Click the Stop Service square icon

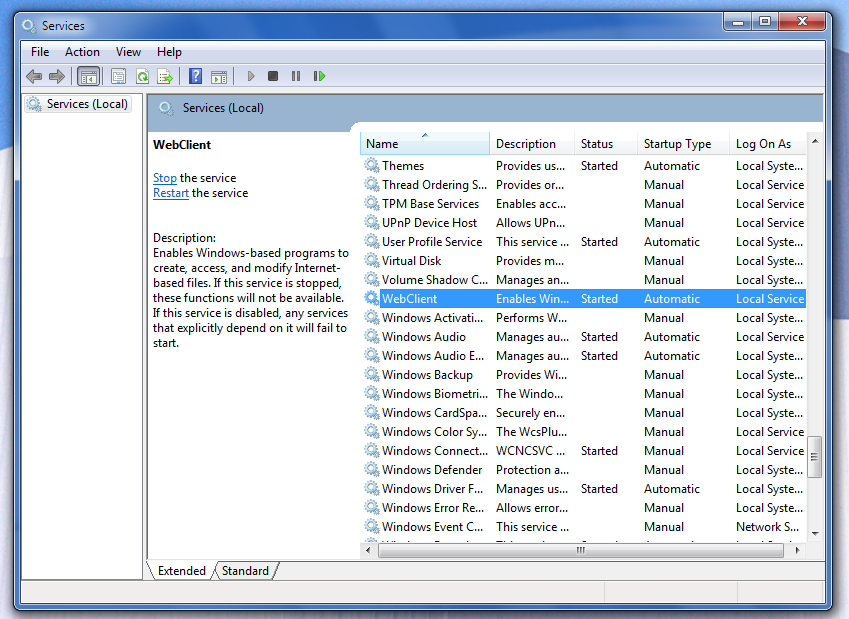pos(273,76)
